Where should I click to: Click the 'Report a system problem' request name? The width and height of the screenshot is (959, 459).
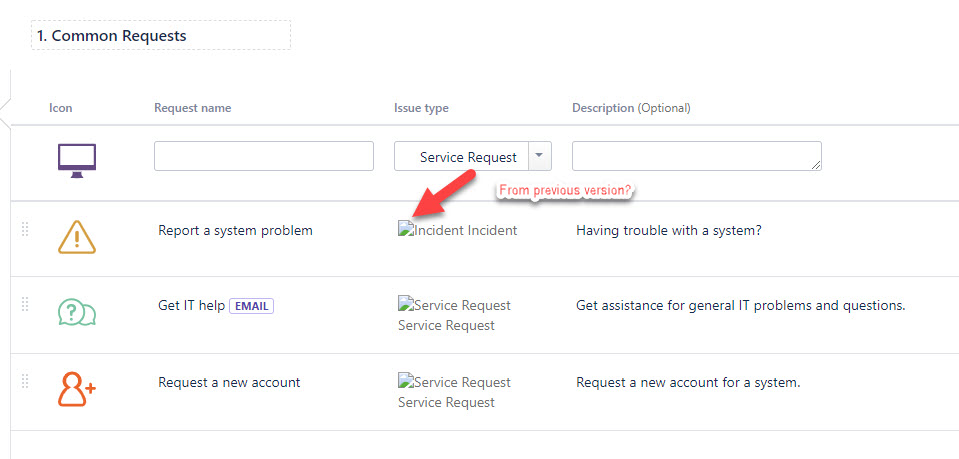pyautogui.click(x=235, y=230)
